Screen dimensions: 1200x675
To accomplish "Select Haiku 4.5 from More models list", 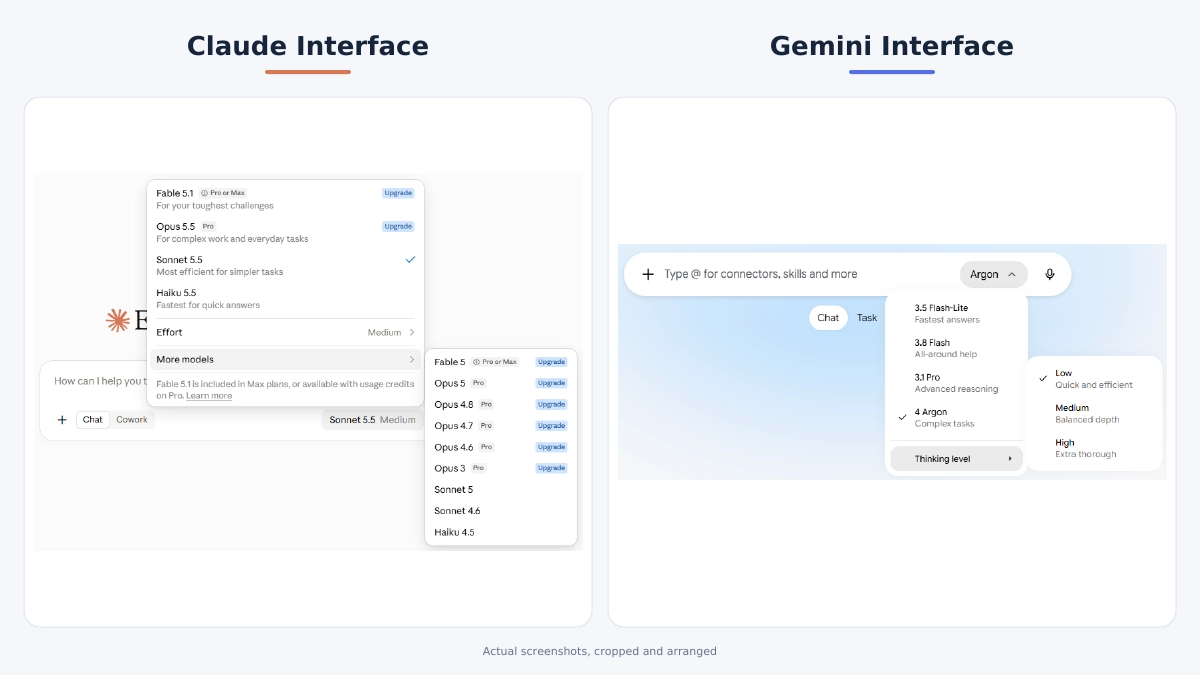I will click(x=501, y=532).
